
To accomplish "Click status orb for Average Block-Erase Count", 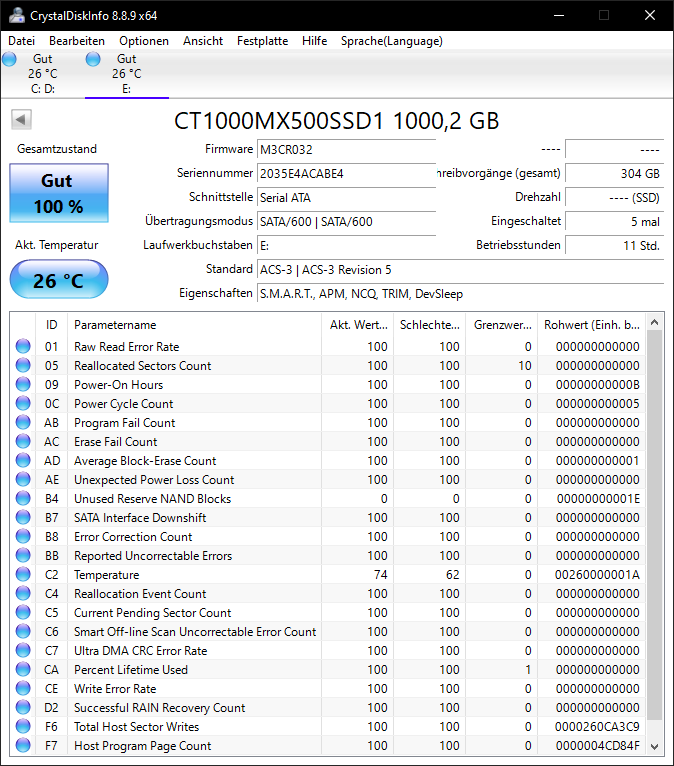I will tap(23, 460).
